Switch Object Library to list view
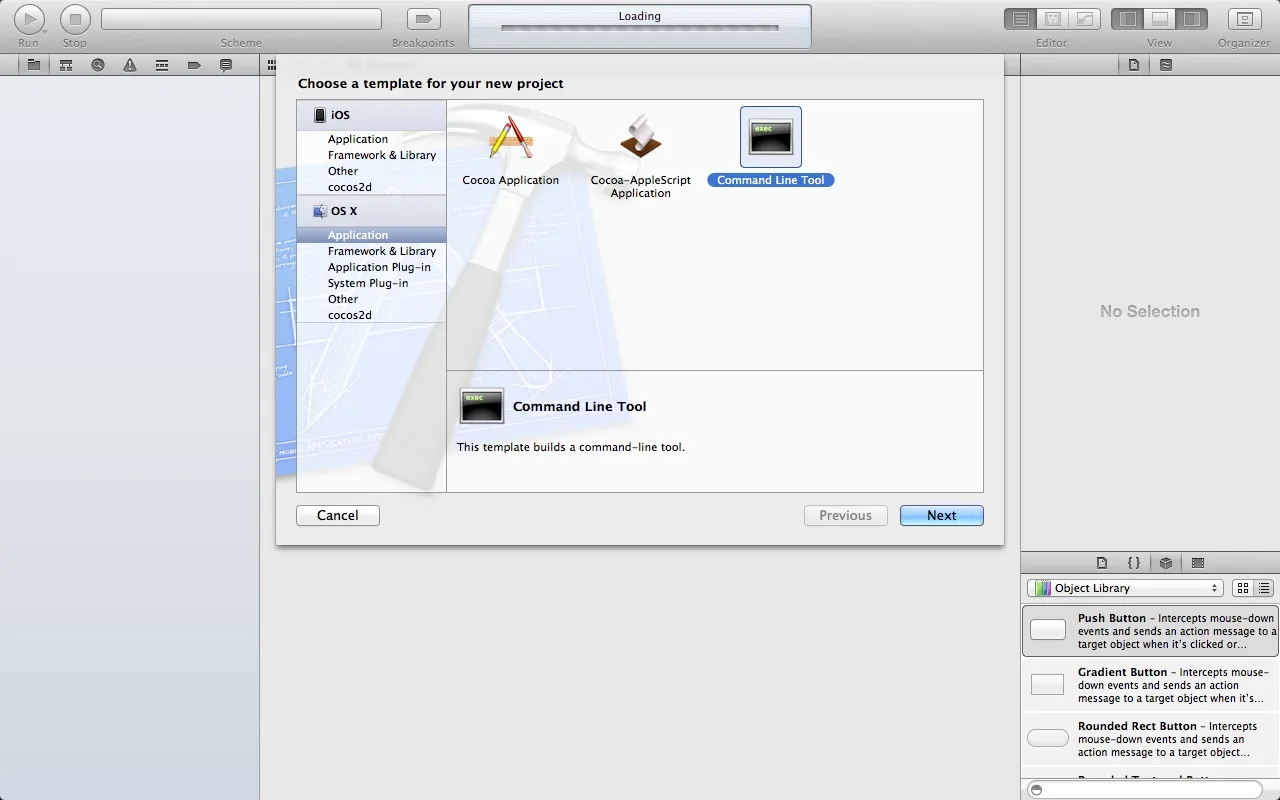This screenshot has height=800, width=1280. click(1264, 588)
